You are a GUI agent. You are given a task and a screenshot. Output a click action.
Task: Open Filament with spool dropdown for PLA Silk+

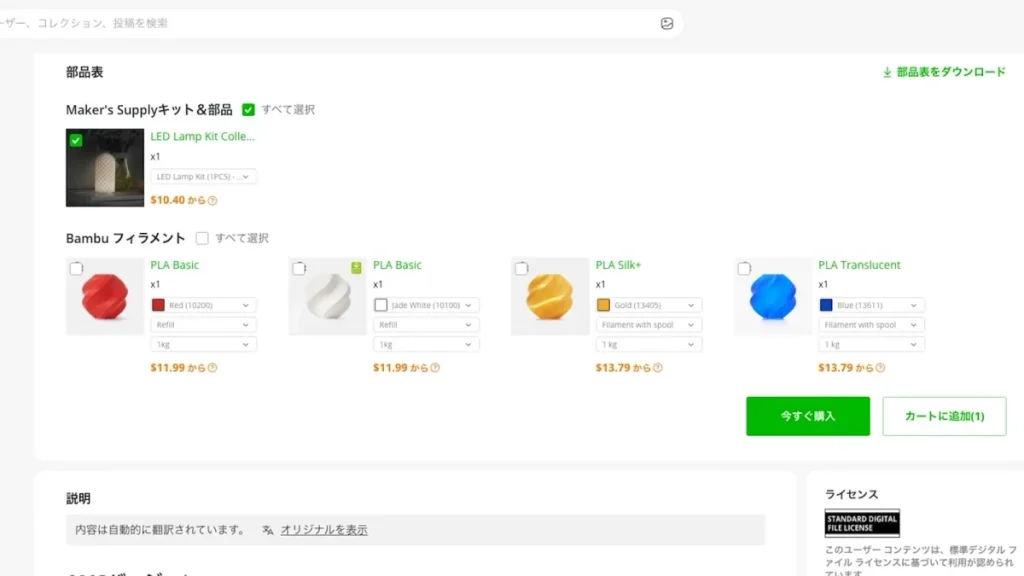coord(648,325)
